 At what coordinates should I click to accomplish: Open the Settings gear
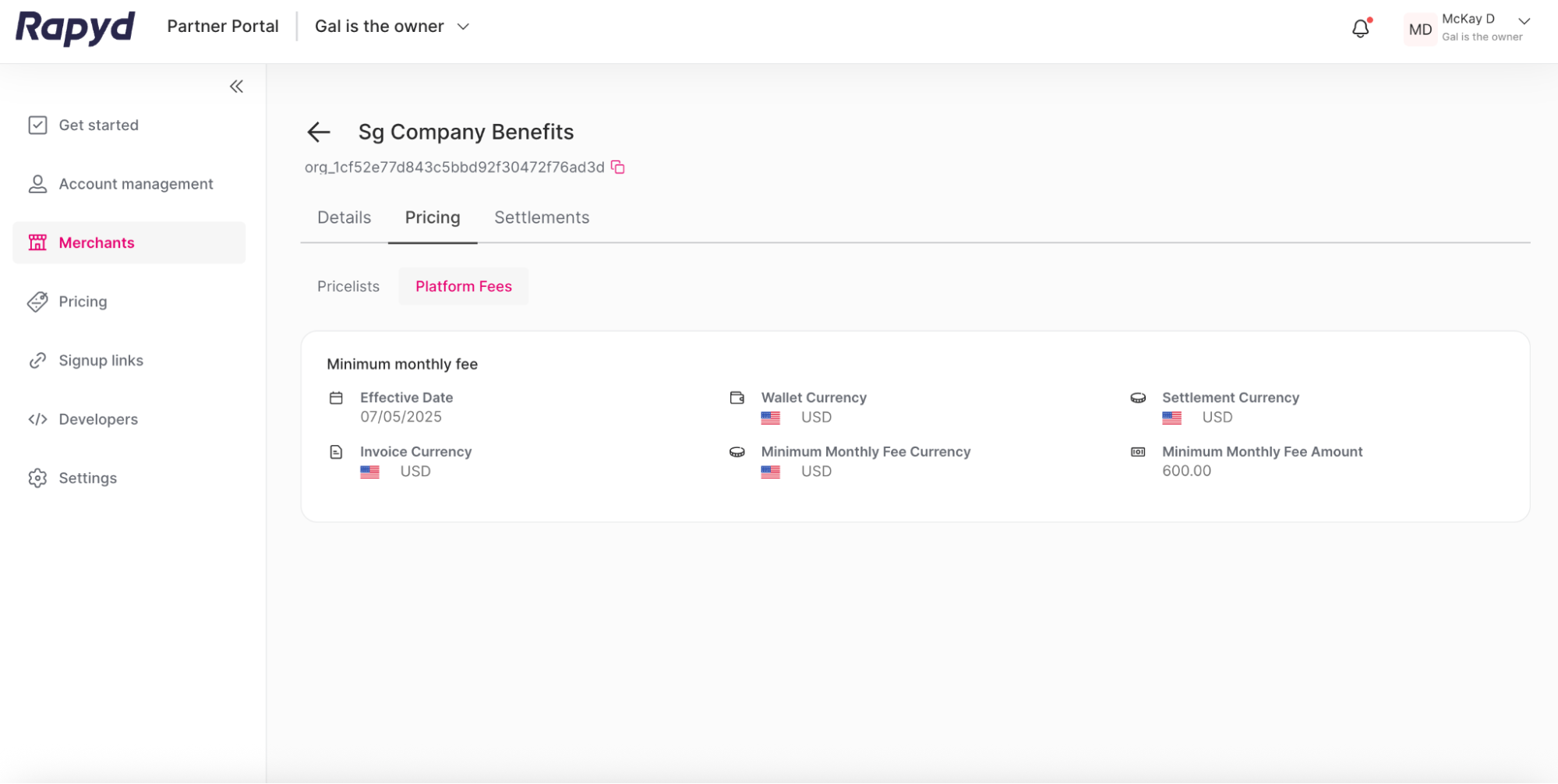37,478
